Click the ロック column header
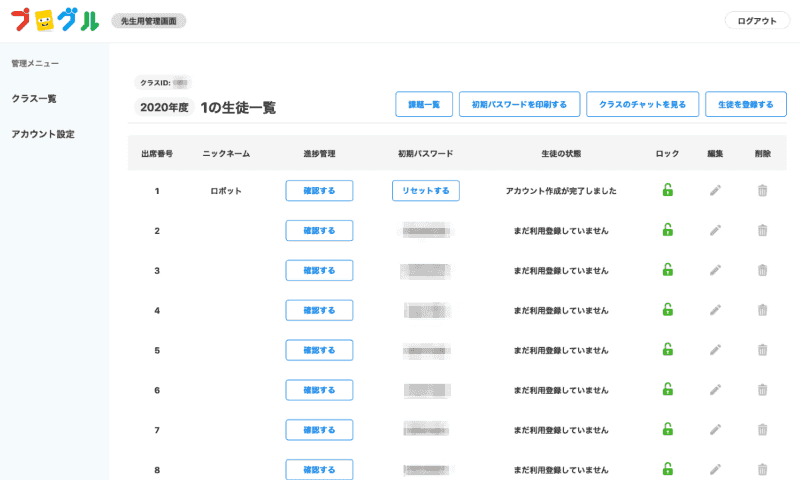 coord(667,154)
